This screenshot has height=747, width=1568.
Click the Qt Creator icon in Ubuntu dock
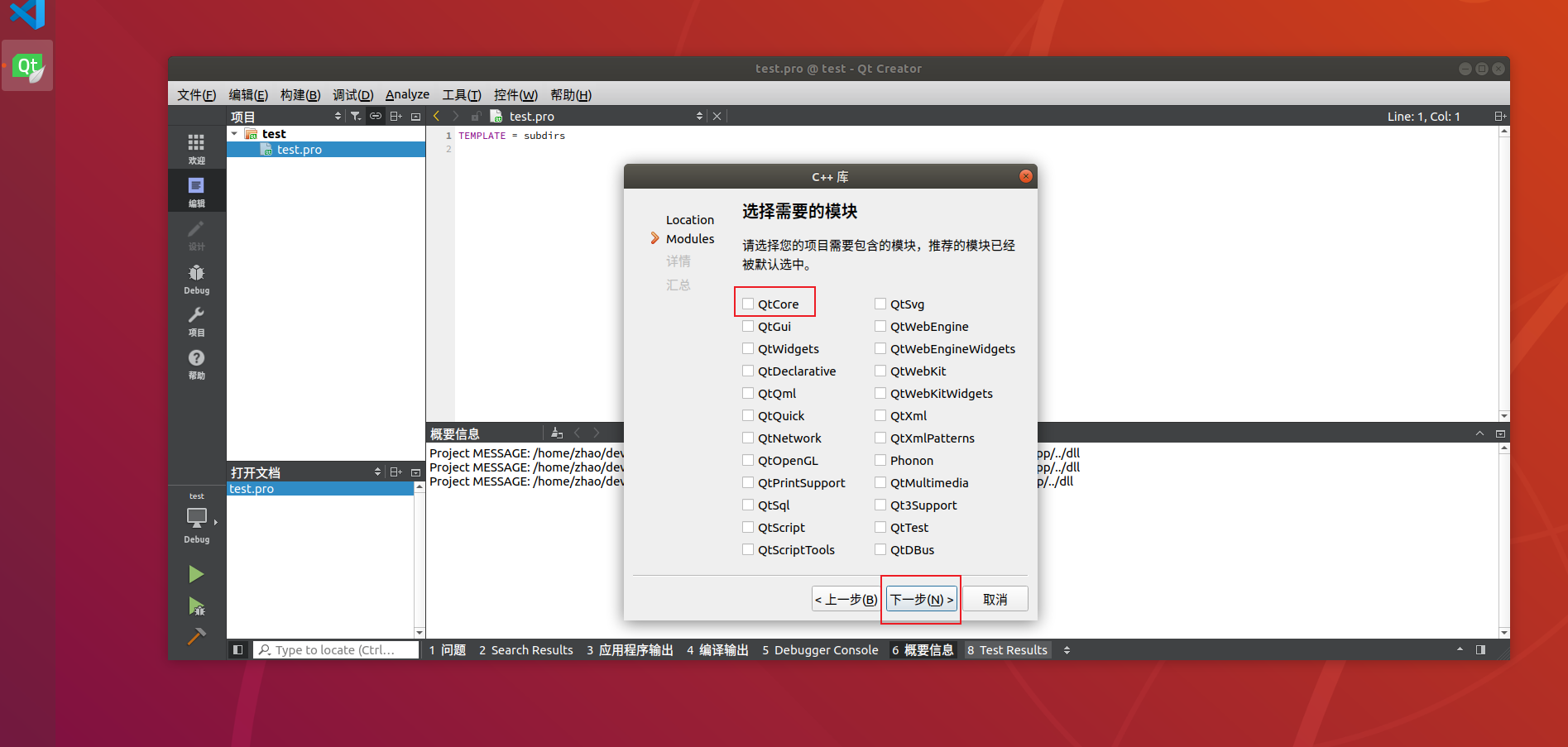click(x=27, y=65)
